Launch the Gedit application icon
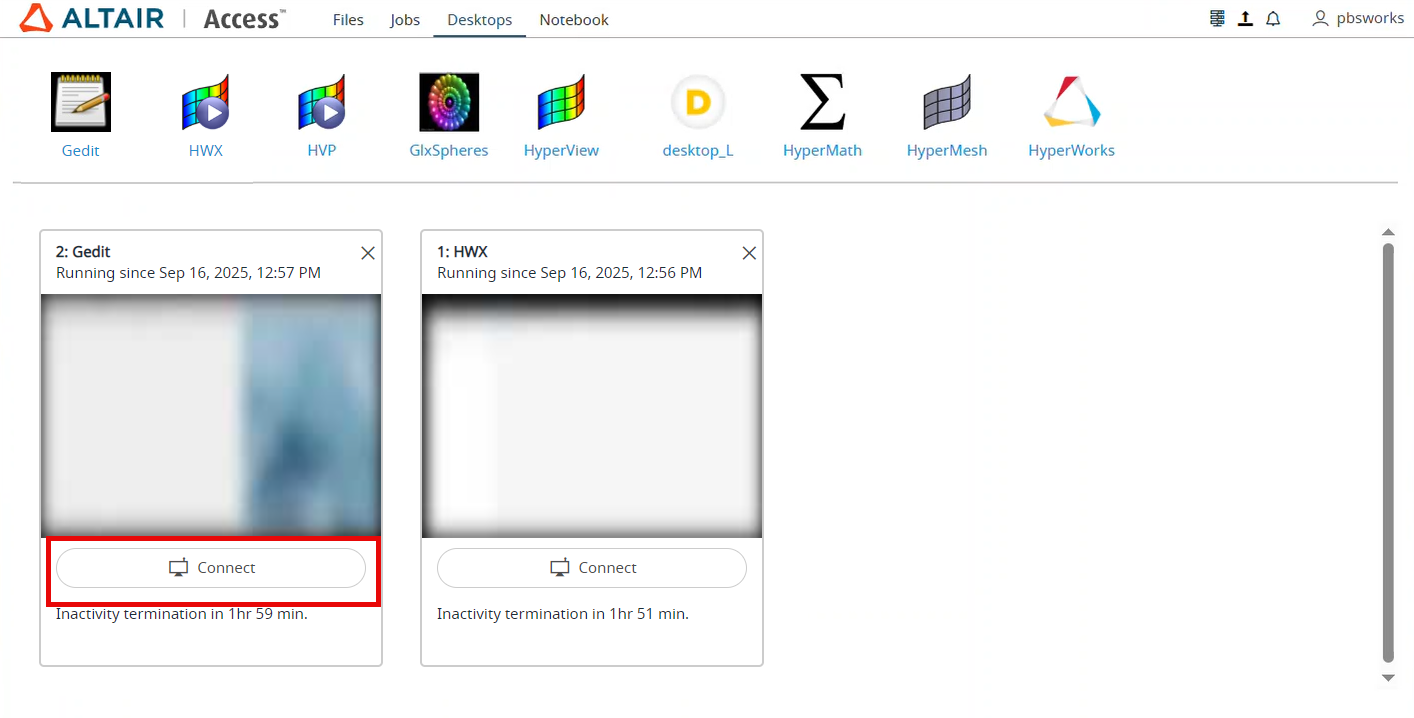 81,102
